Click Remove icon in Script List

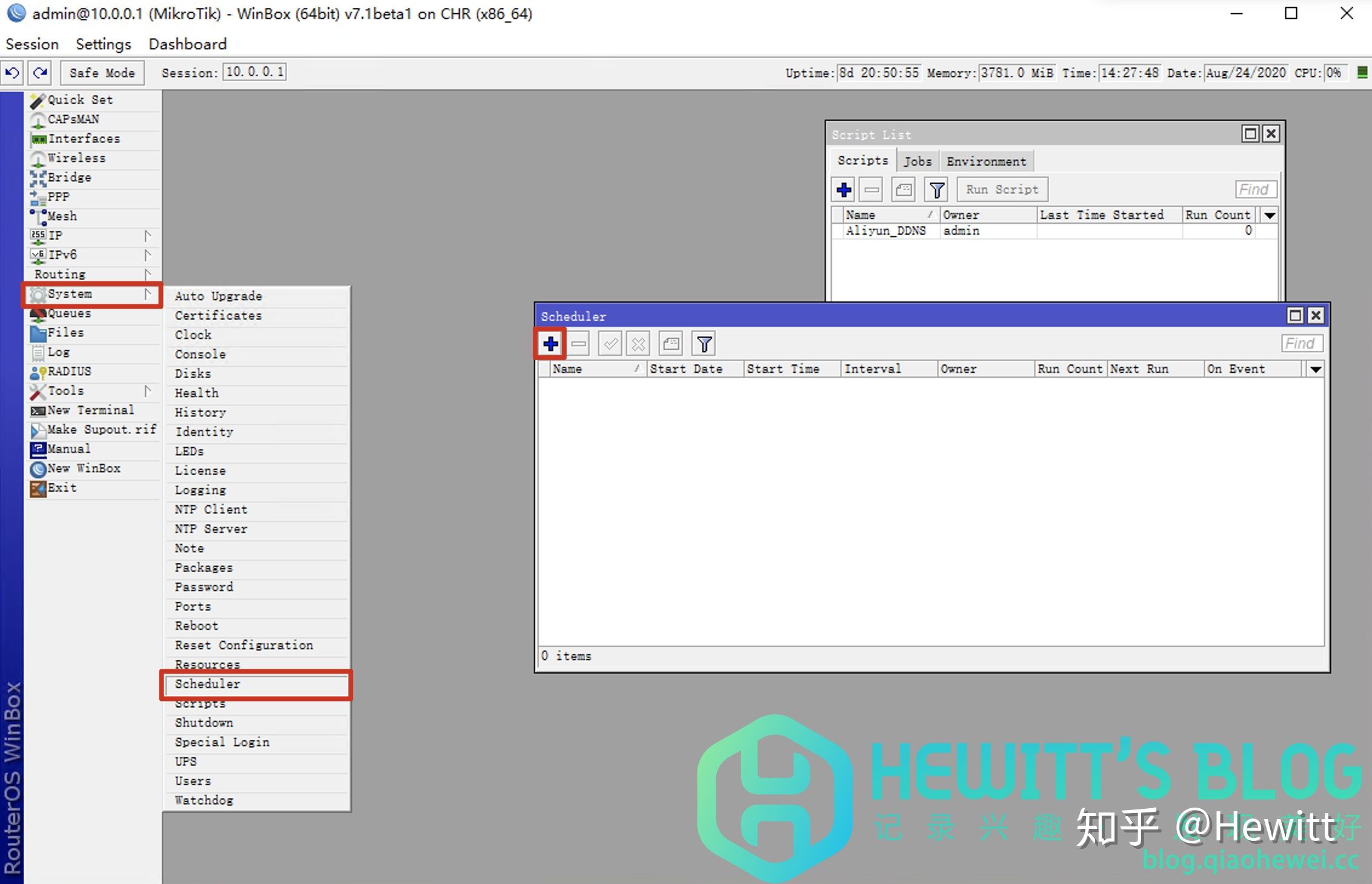(872, 190)
